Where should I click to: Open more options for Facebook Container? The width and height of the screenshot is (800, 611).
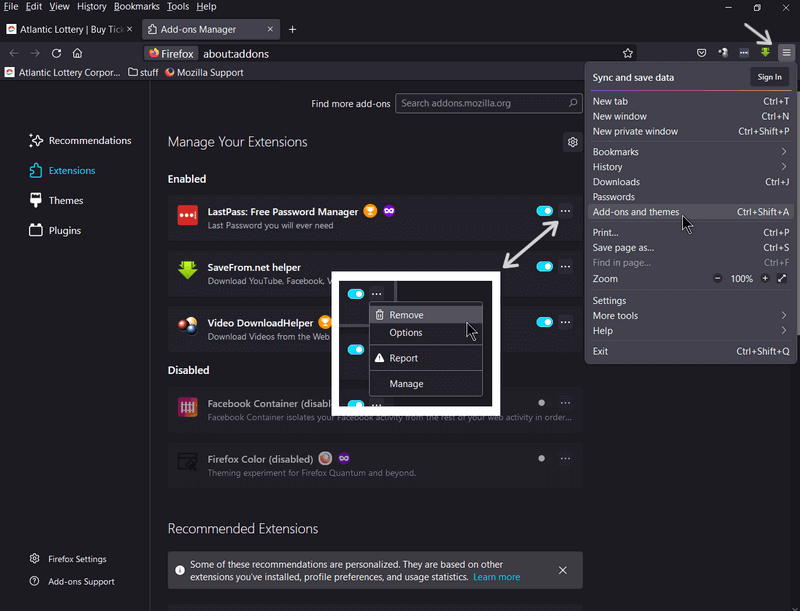[x=565, y=403]
